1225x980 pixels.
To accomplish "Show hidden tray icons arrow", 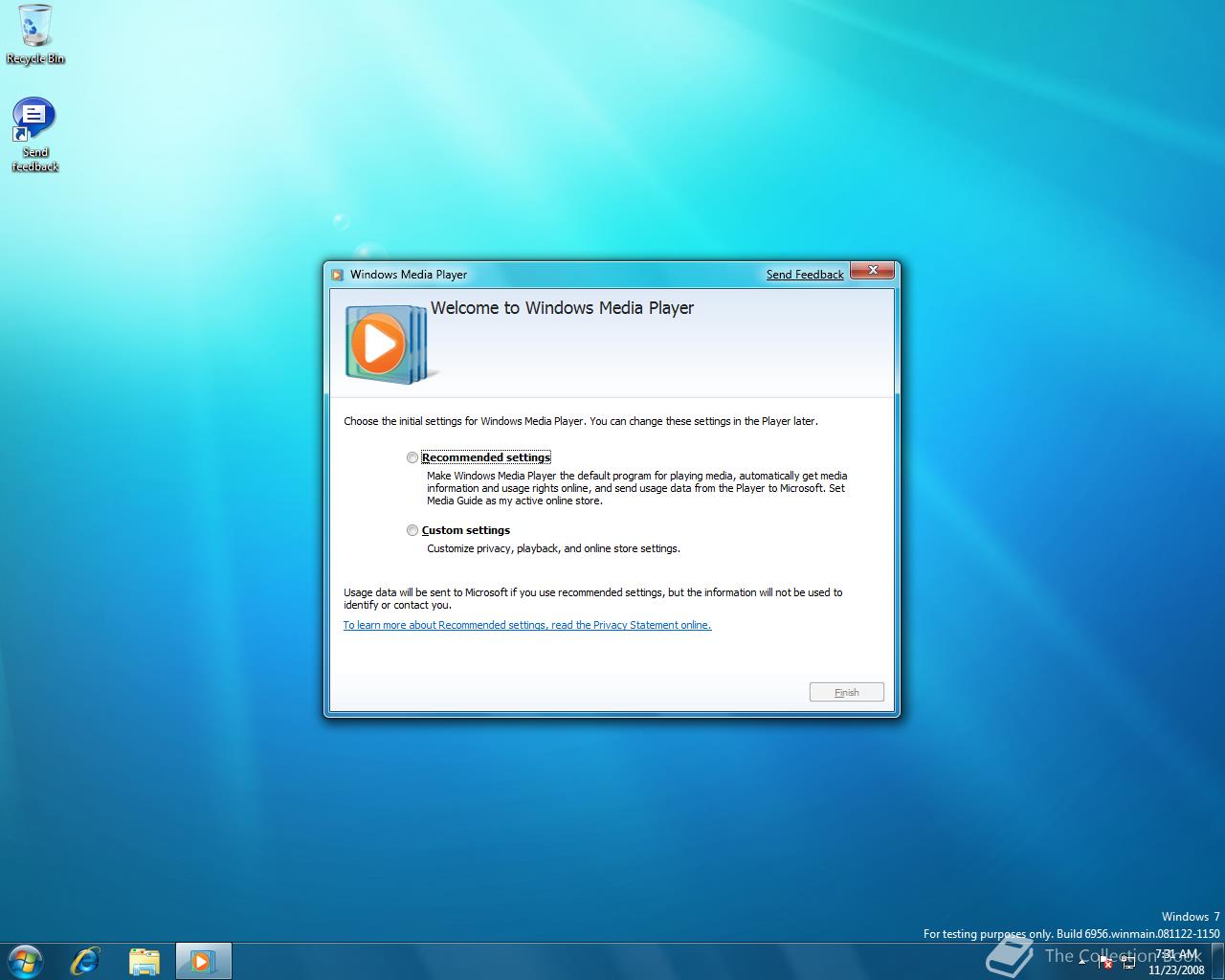I will 1082,963.
